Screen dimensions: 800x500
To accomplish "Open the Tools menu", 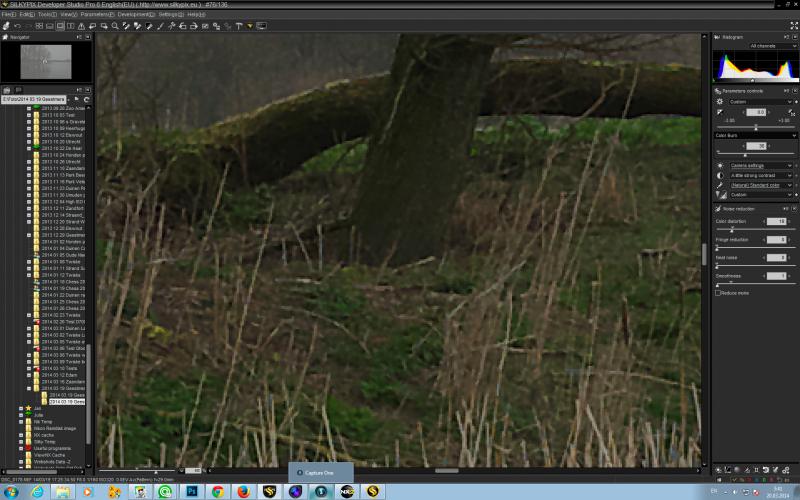I will 47,15.
